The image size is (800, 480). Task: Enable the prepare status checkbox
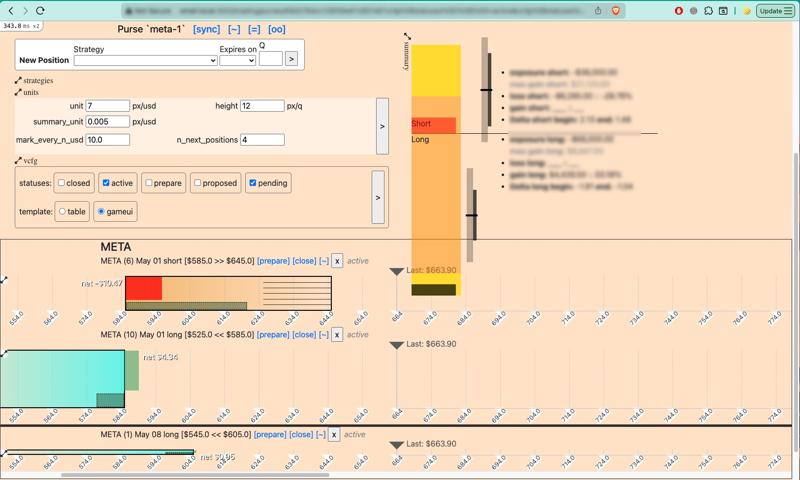pyautogui.click(x=148, y=183)
